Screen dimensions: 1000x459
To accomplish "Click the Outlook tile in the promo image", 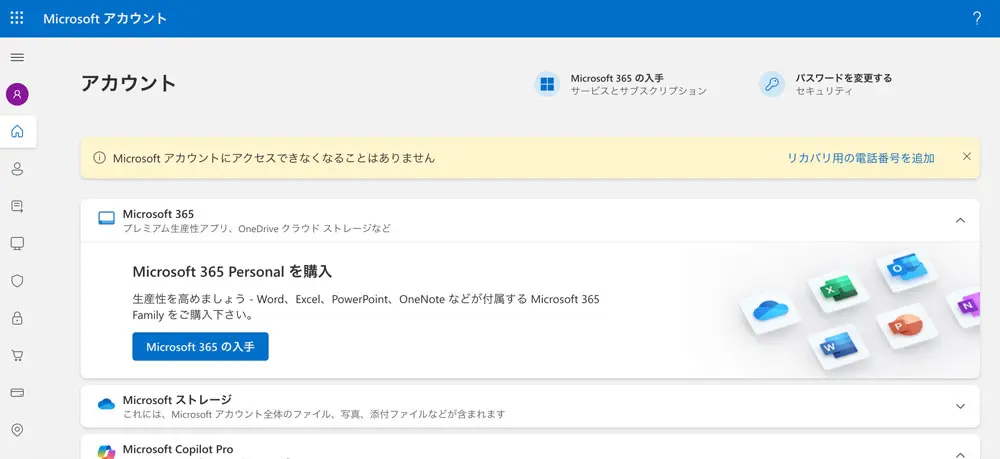I will coord(906,270).
